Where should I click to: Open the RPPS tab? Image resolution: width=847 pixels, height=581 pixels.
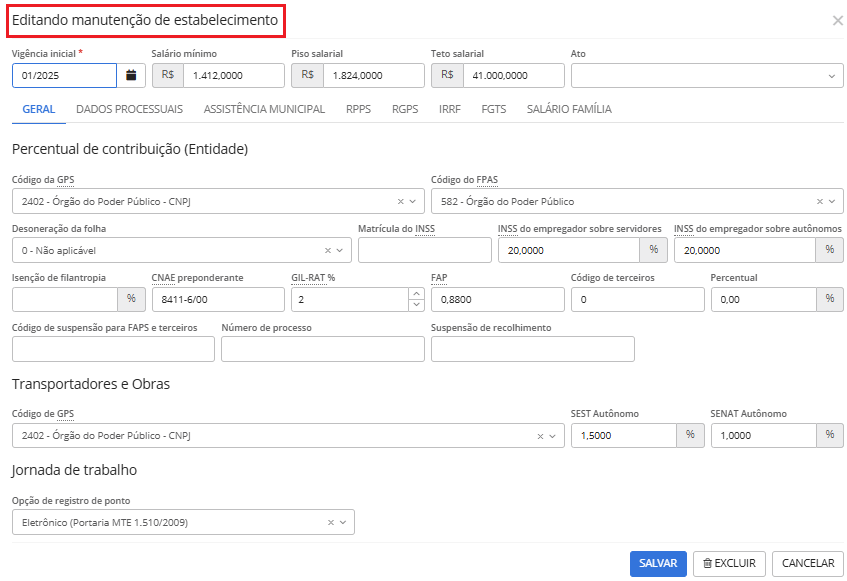pos(358,109)
